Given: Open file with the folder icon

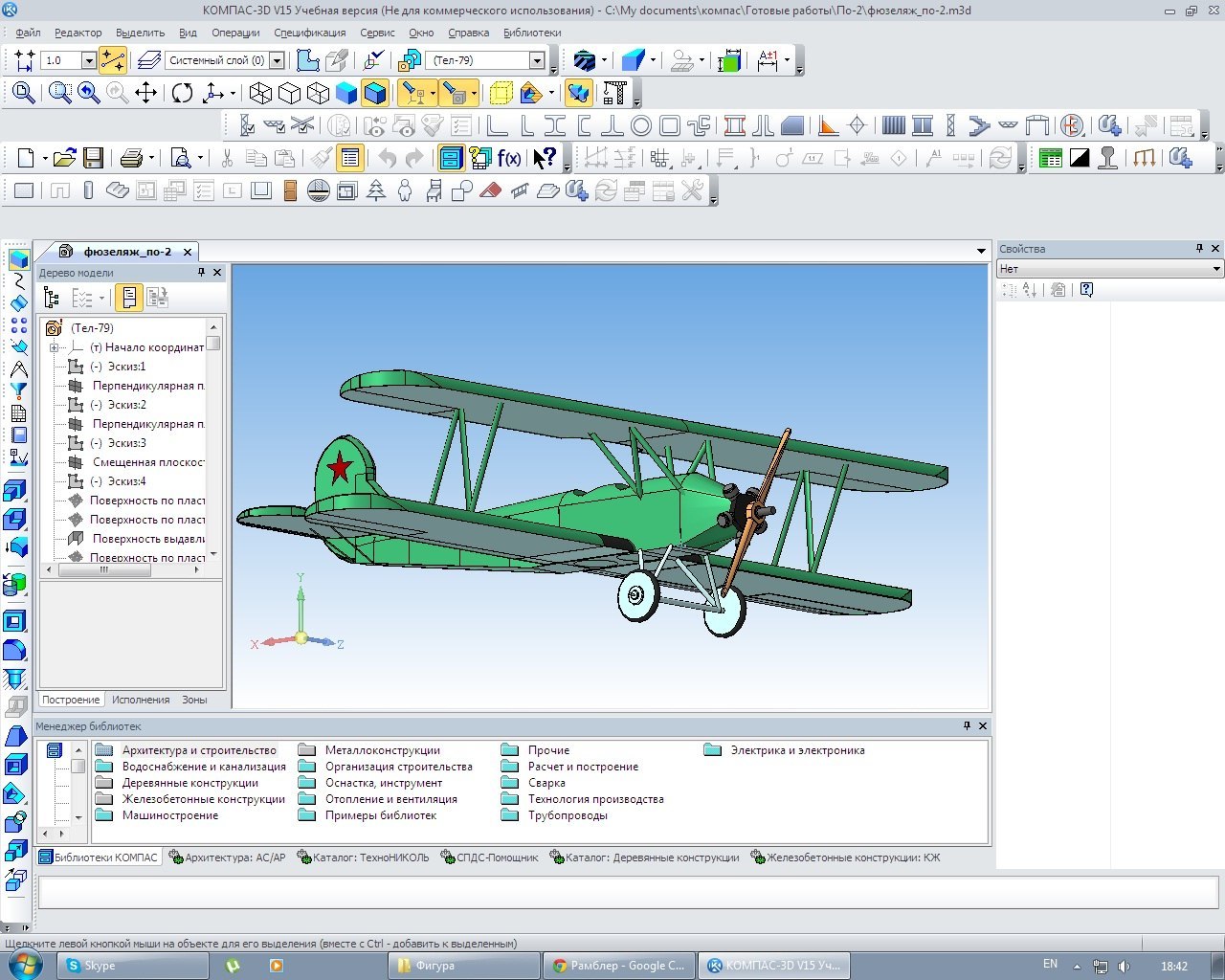Looking at the screenshot, I should click(x=63, y=158).
